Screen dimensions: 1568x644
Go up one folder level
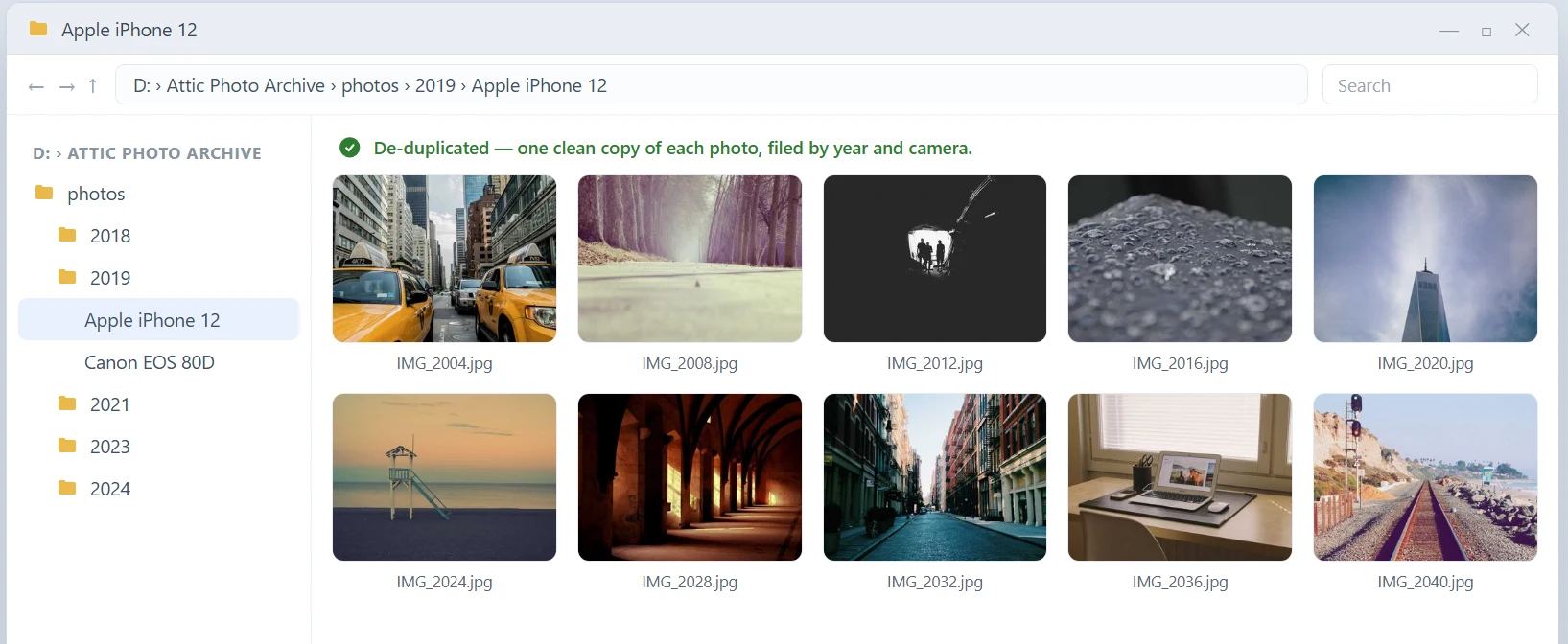pos(93,85)
